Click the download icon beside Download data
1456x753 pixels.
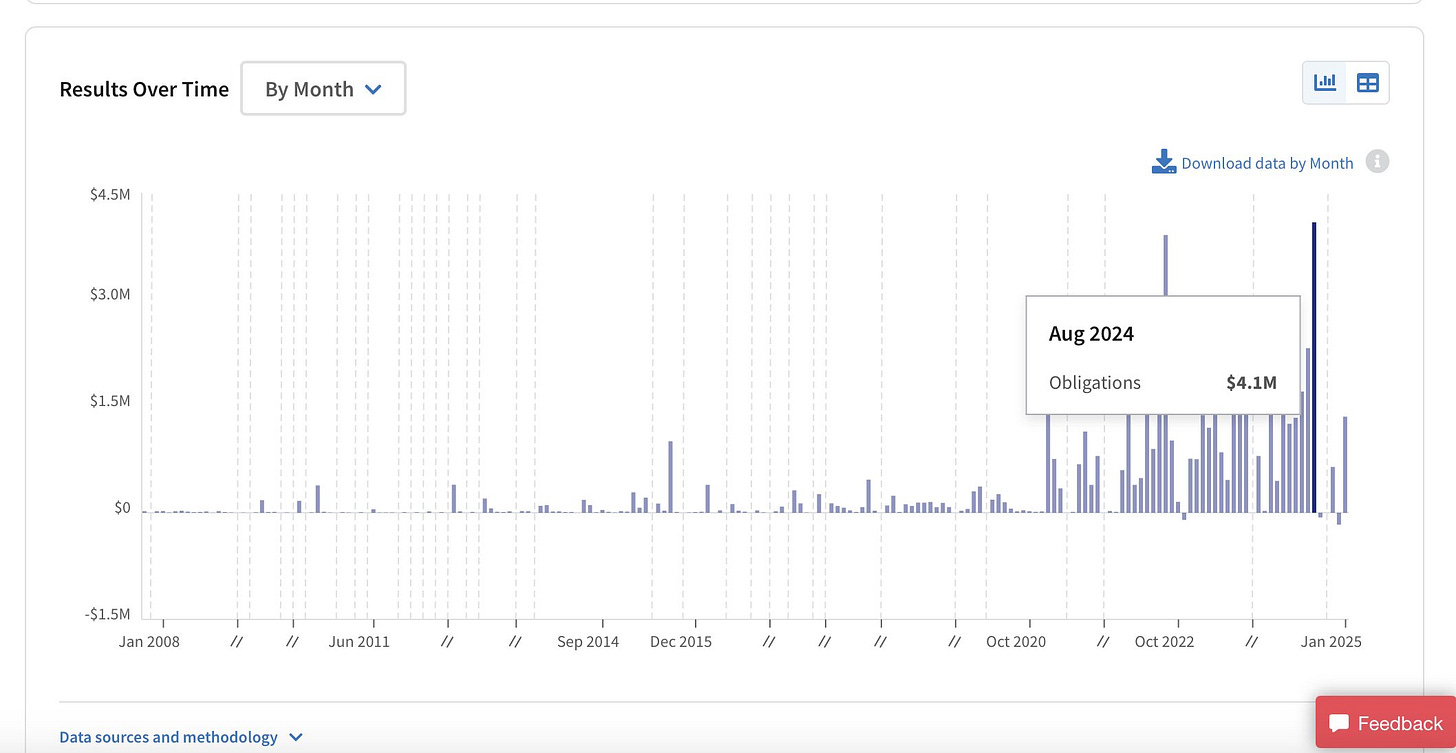point(1164,162)
